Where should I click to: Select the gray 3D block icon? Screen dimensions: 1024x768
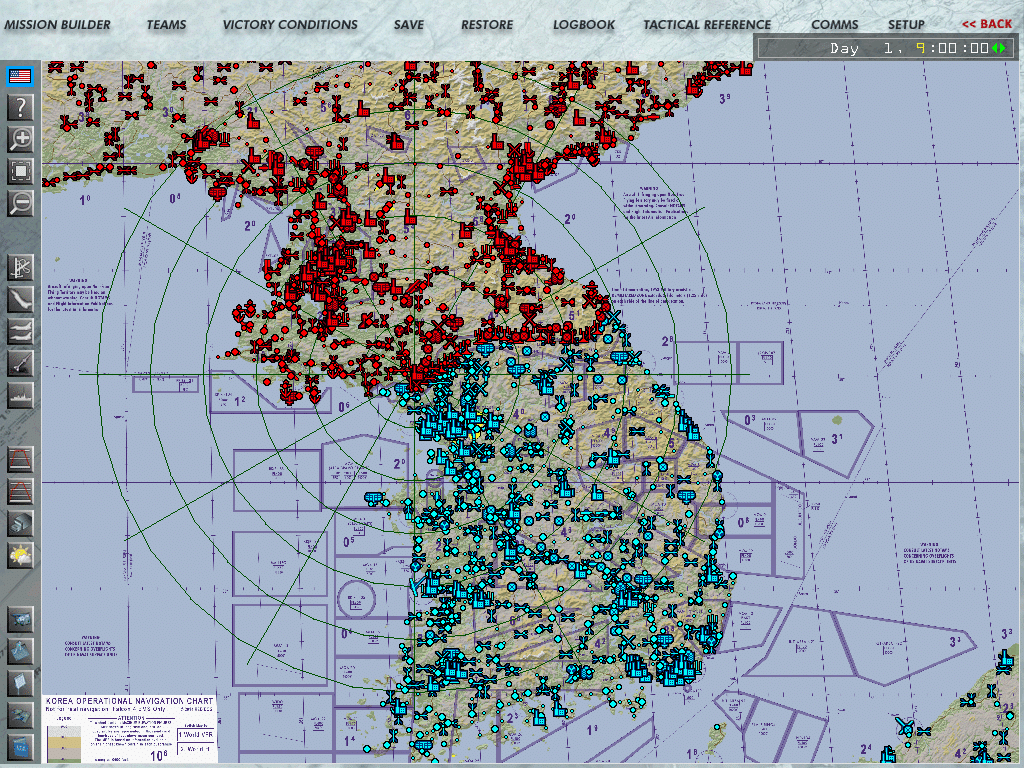coord(20,523)
